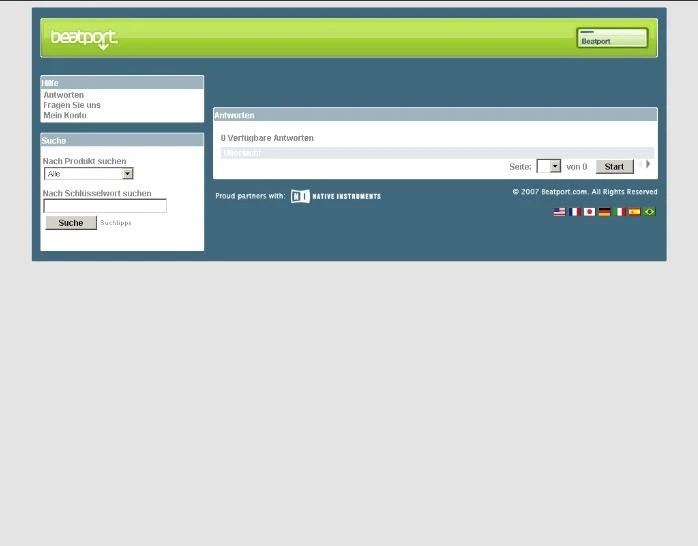This screenshot has width=698, height=546.
Task: Pick the Italian flag language icon
Action: tap(619, 212)
